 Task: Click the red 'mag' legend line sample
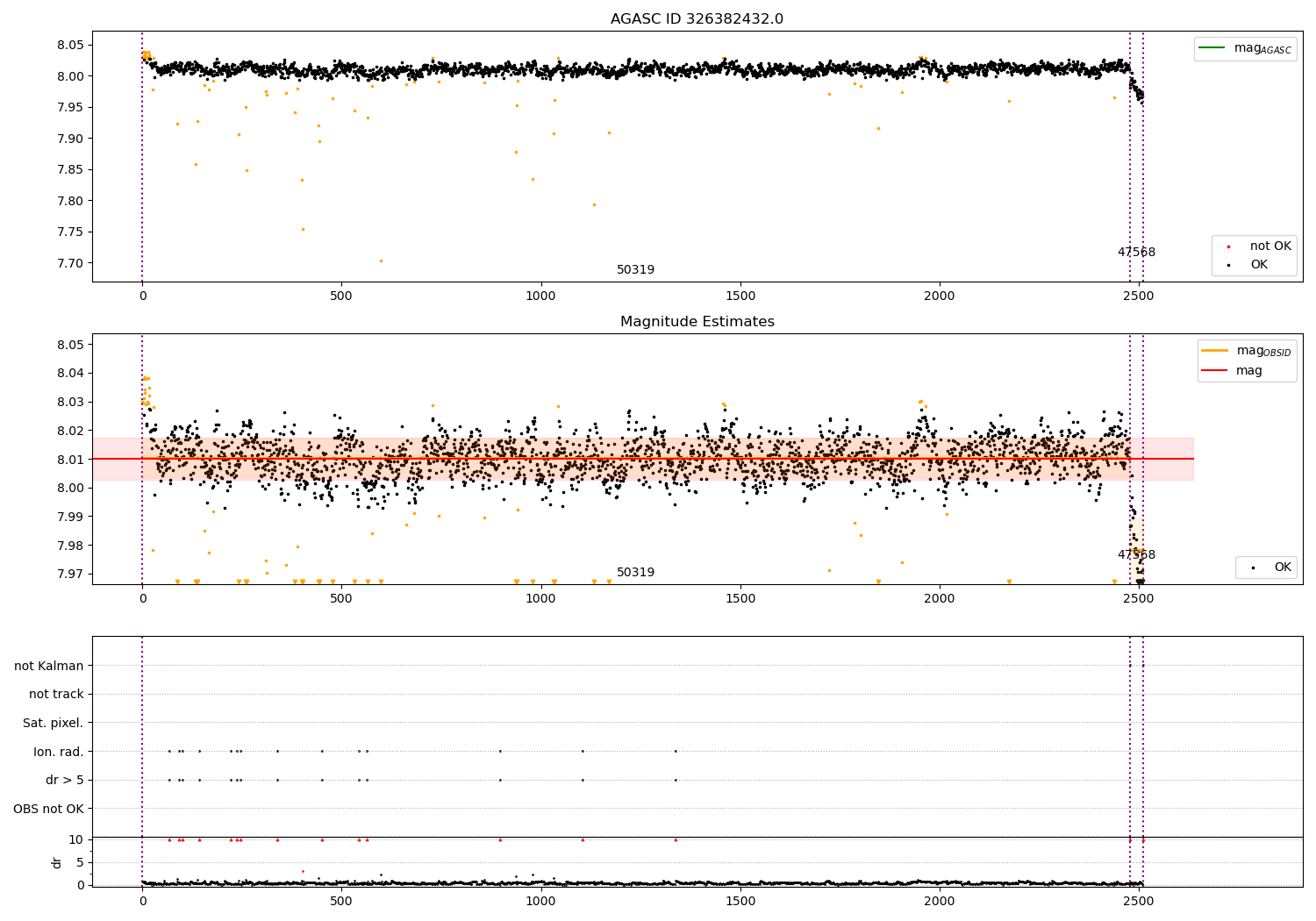[x=1215, y=371]
